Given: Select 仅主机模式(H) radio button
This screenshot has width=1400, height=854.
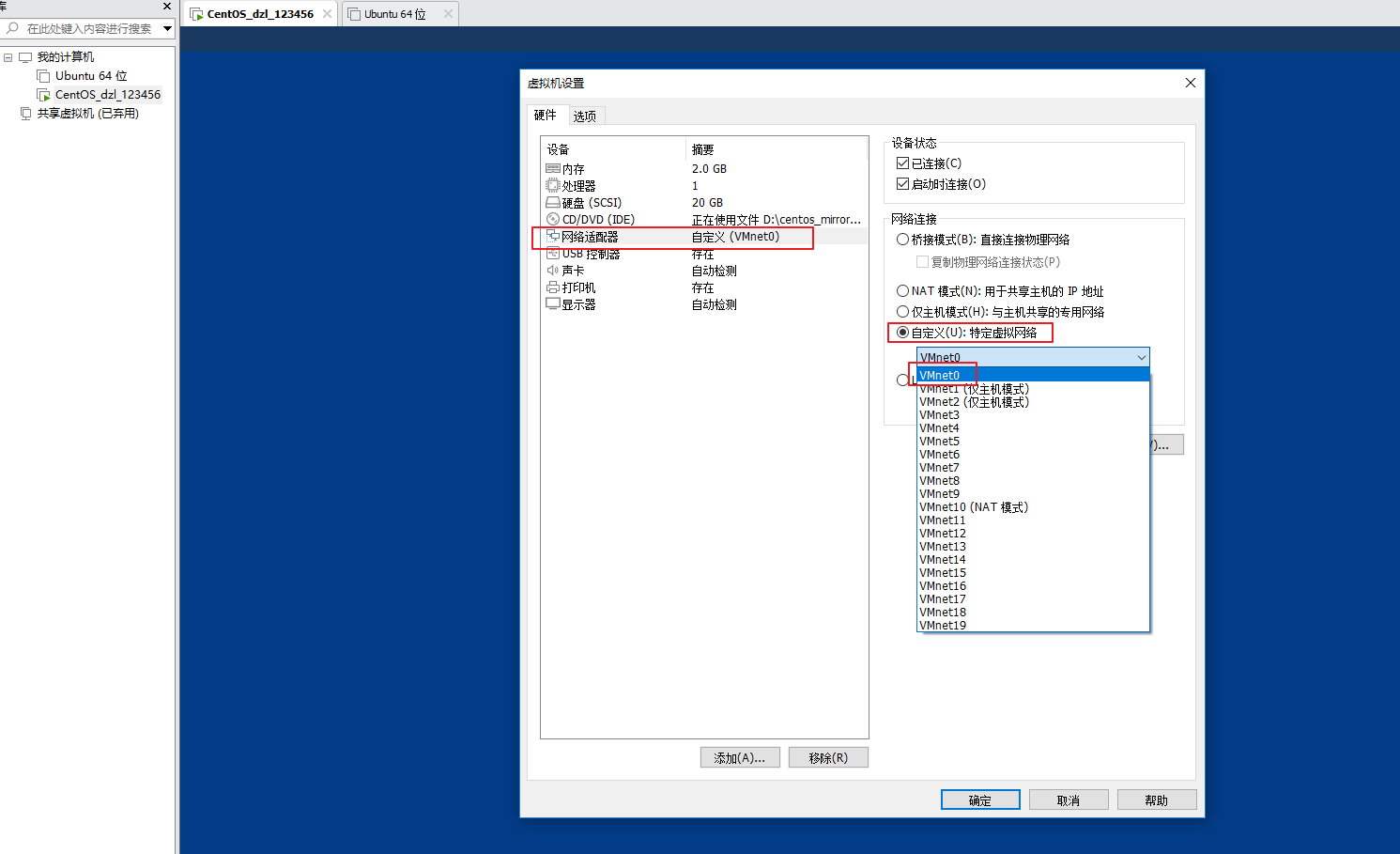Looking at the screenshot, I should (x=902, y=312).
